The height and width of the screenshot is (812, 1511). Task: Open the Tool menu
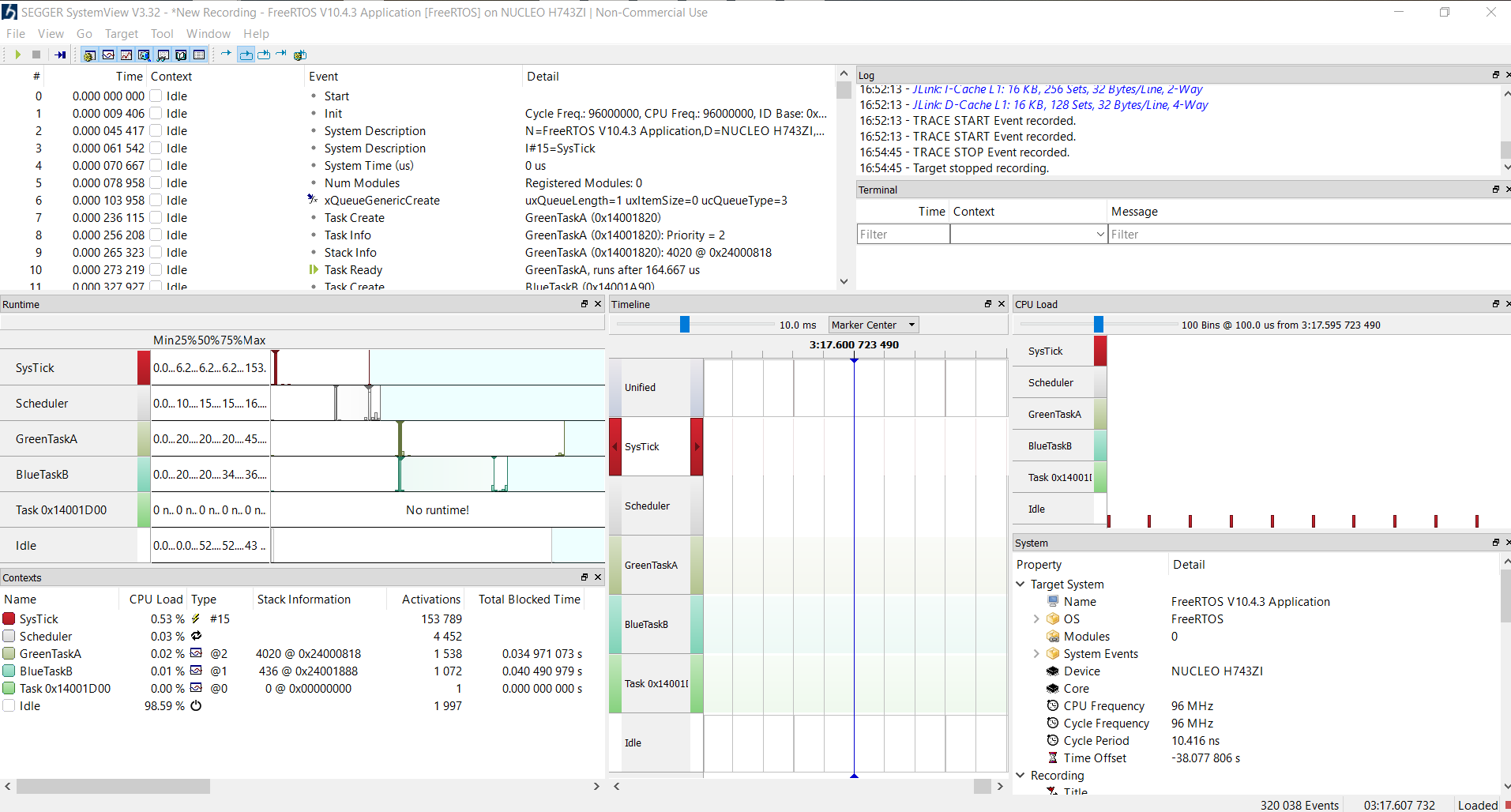pos(162,33)
